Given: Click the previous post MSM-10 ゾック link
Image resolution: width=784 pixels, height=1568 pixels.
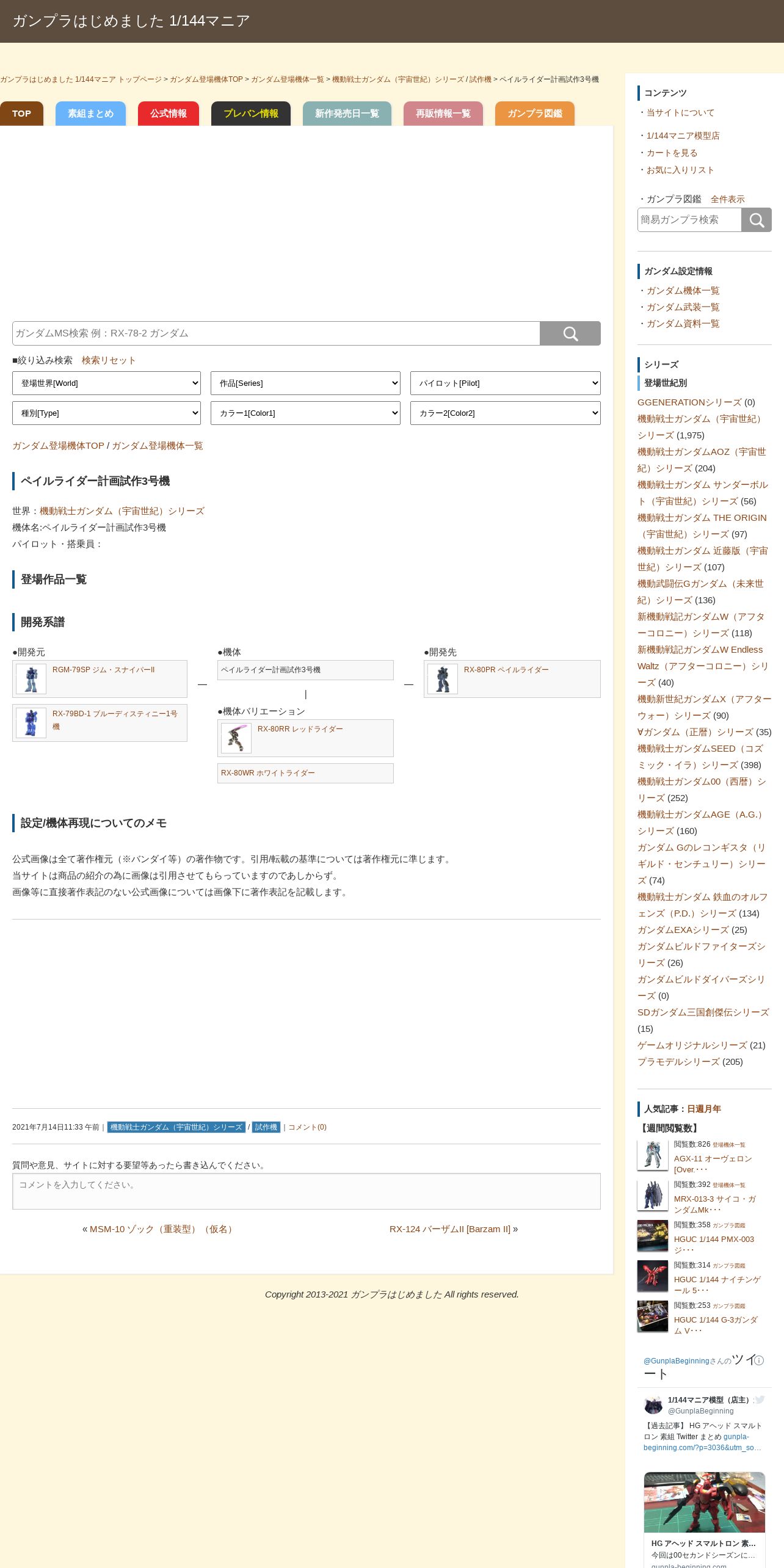Looking at the screenshot, I should click(163, 1229).
